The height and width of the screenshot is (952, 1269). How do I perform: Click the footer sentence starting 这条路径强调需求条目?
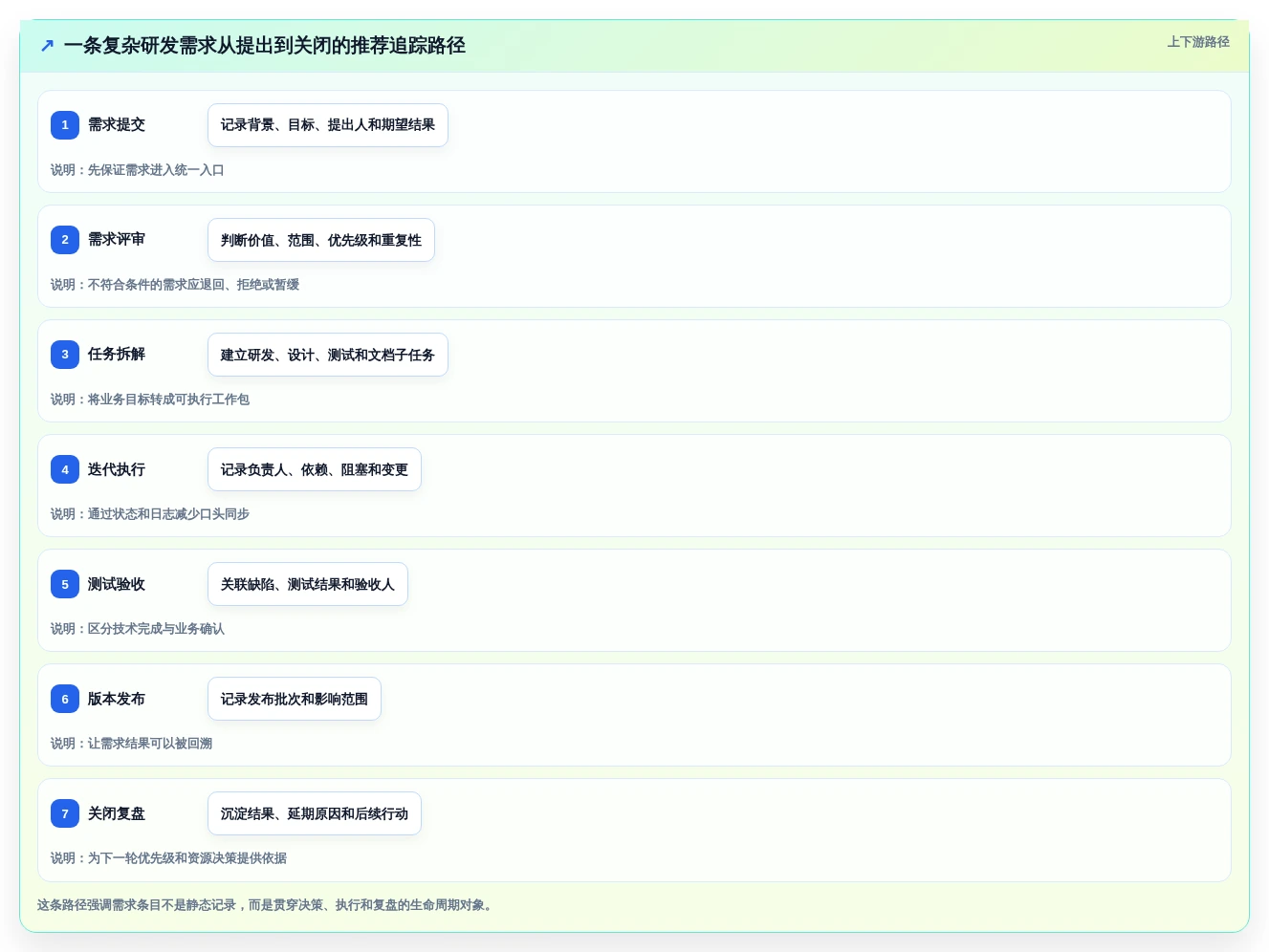(x=268, y=905)
